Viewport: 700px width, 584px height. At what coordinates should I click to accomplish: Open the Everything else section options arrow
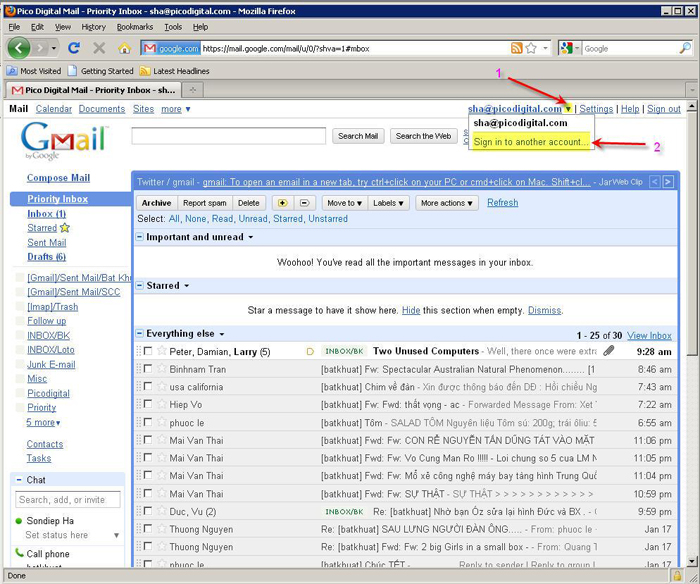tap(222, 334)
